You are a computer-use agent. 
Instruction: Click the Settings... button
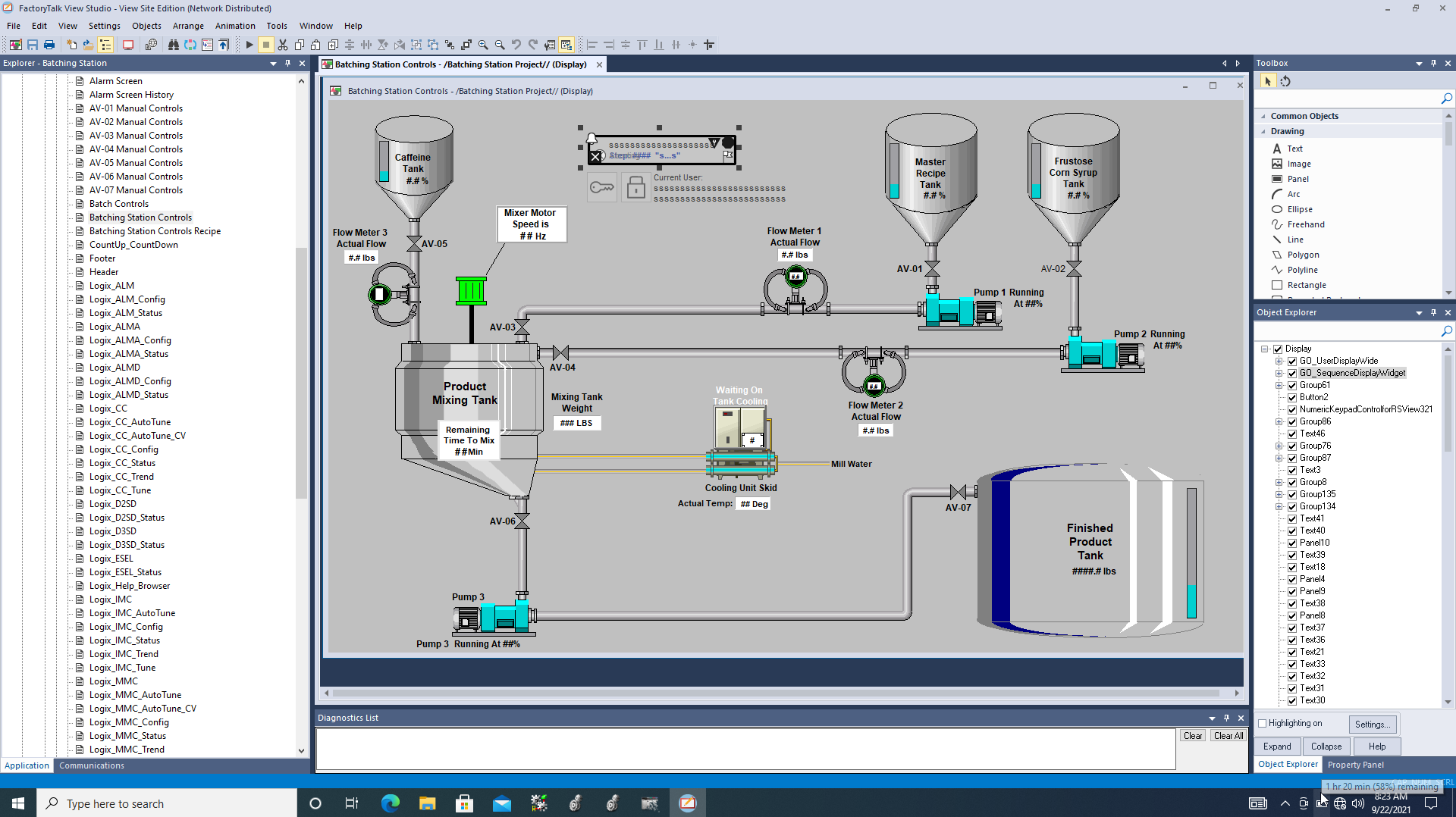point(1373,724)
